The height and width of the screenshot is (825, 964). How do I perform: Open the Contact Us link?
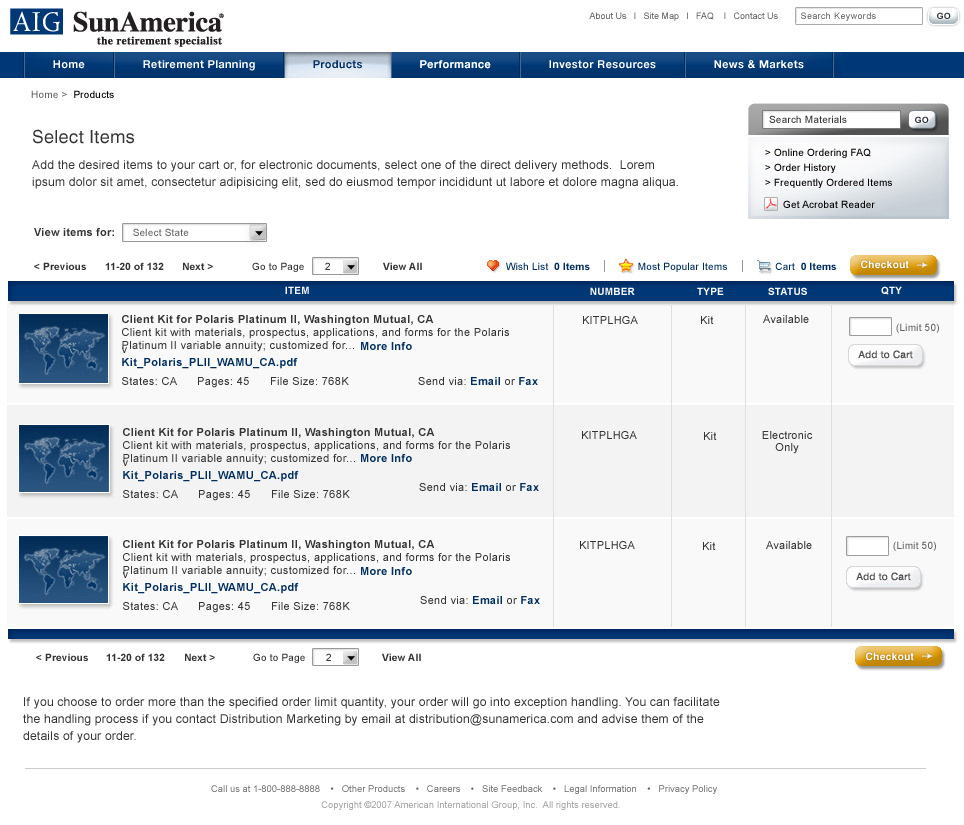click(x=756, y=16)
